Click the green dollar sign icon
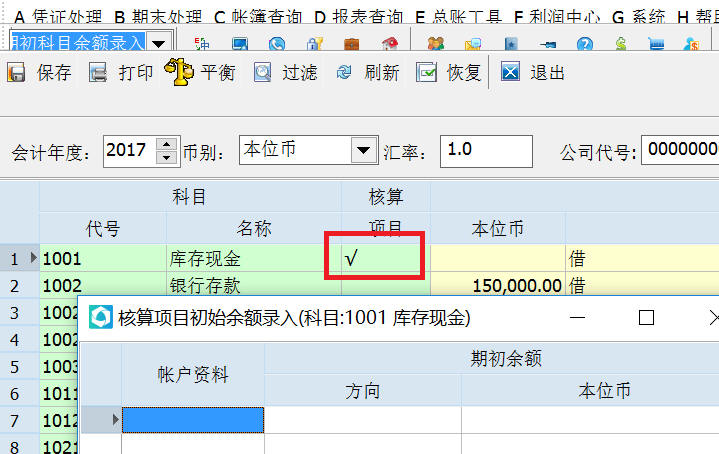Image resolution: width=719 pixels, height=454 pixels. (621, 44)
